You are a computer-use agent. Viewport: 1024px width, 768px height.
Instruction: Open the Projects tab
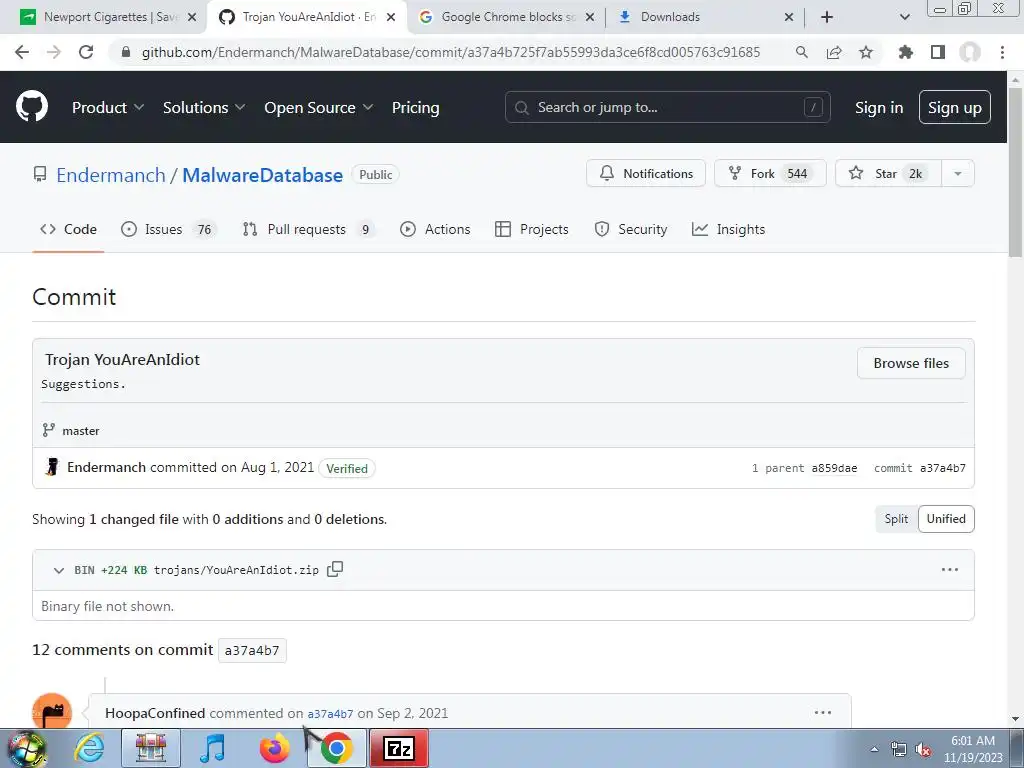[532, 229]
